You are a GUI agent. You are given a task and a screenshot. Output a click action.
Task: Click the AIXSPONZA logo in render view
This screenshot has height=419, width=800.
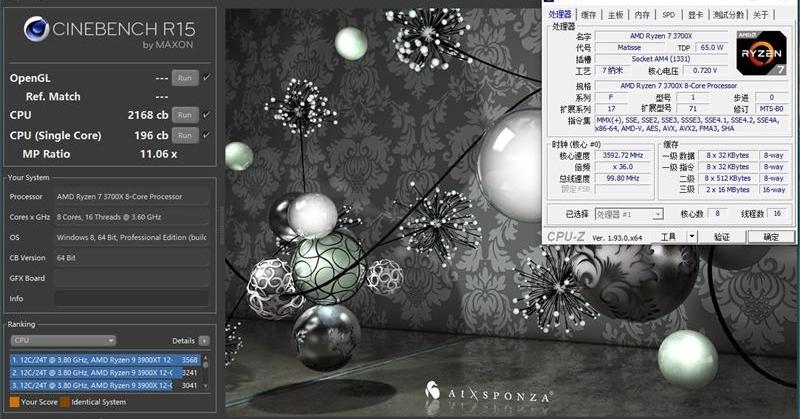[x=488, y=393]
